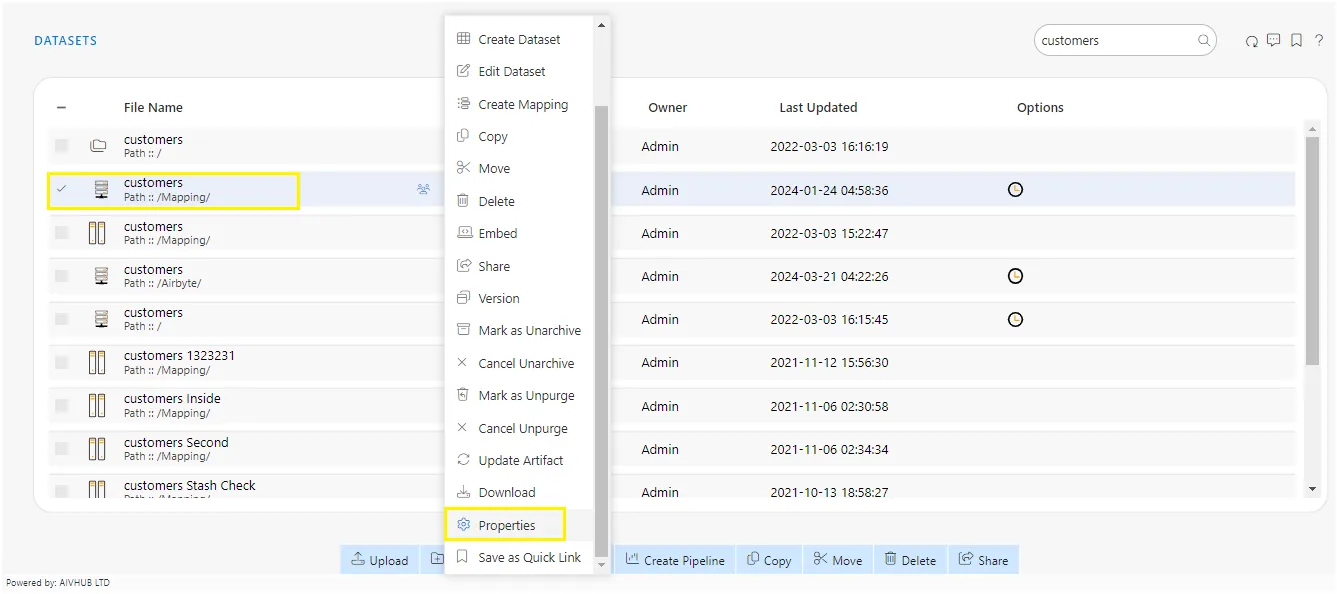
Task: Click Upload in bottom toolbar
Action: tap(379, 560)
